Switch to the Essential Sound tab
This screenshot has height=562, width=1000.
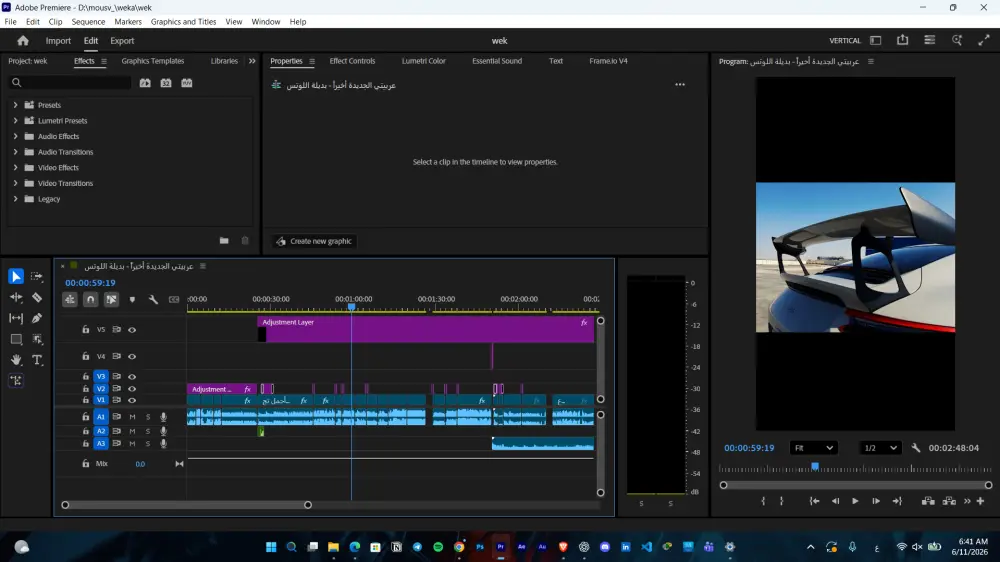497,61
